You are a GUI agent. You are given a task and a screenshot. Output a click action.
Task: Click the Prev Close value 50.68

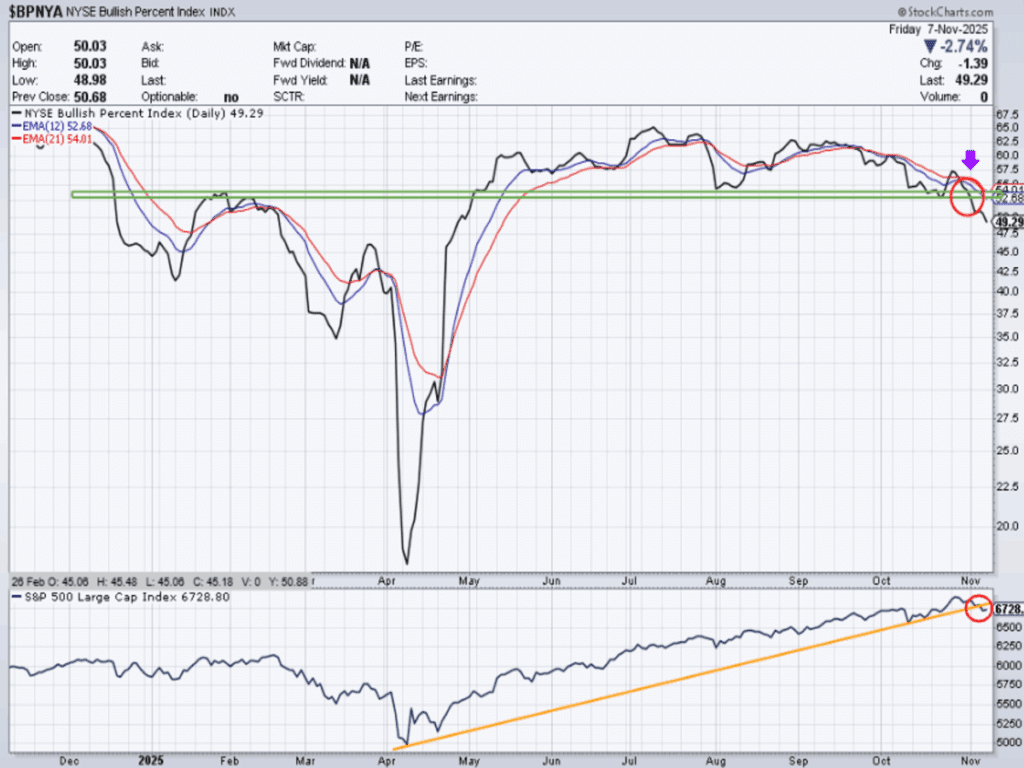coord(90,97)
